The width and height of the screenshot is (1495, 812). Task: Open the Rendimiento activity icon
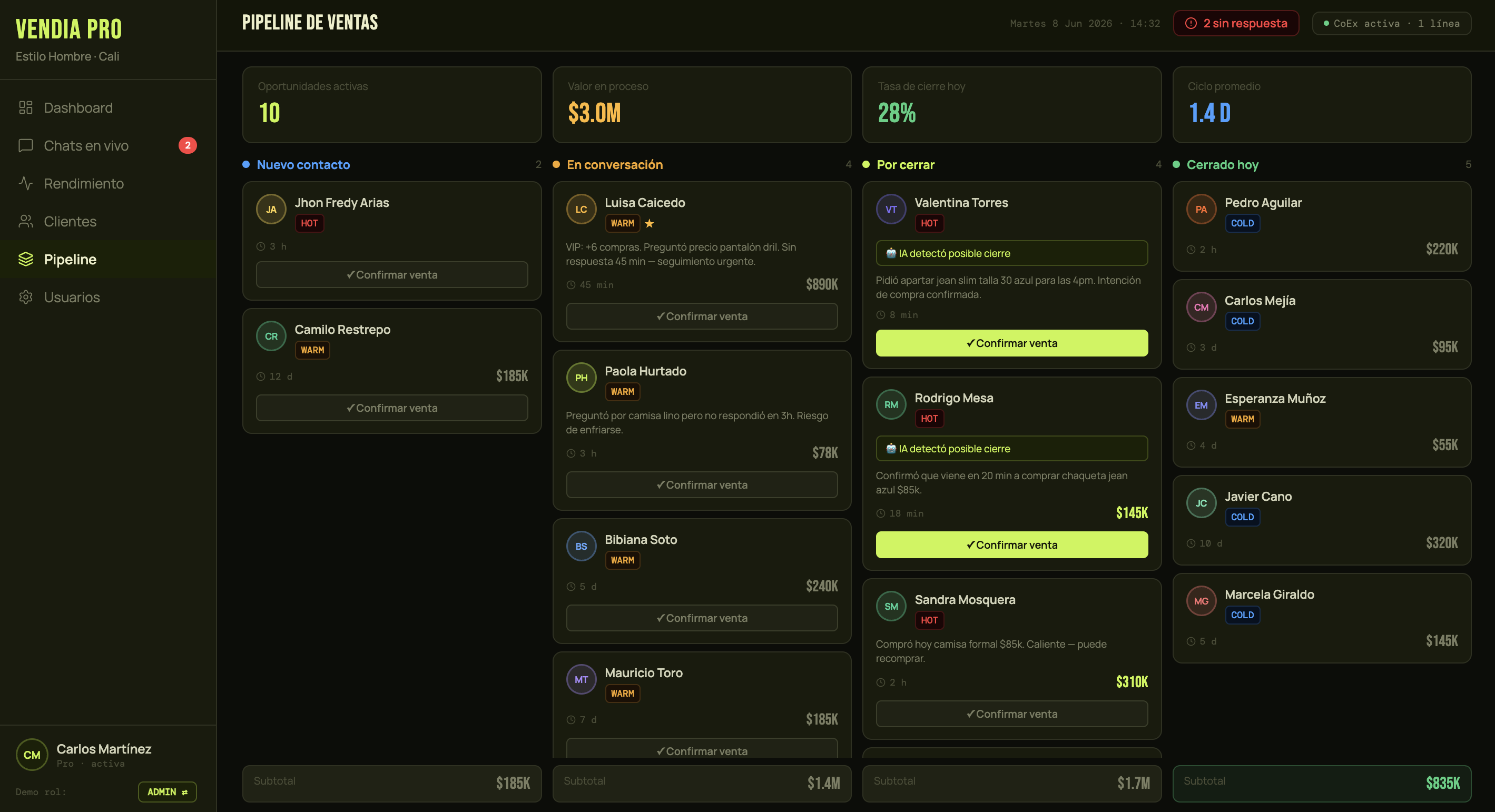click(25, 183)
